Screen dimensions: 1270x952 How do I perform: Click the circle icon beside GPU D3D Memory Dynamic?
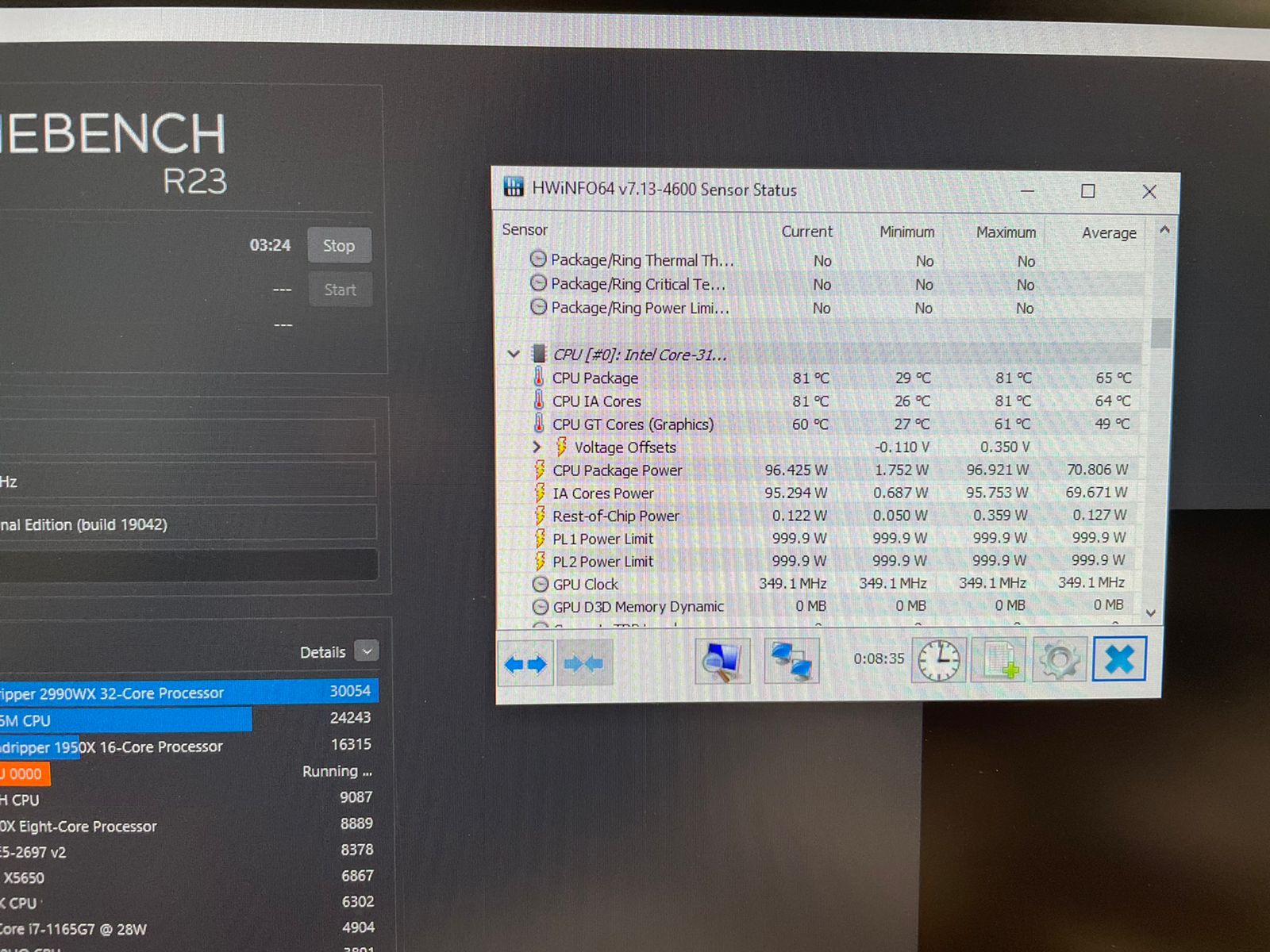541,607
